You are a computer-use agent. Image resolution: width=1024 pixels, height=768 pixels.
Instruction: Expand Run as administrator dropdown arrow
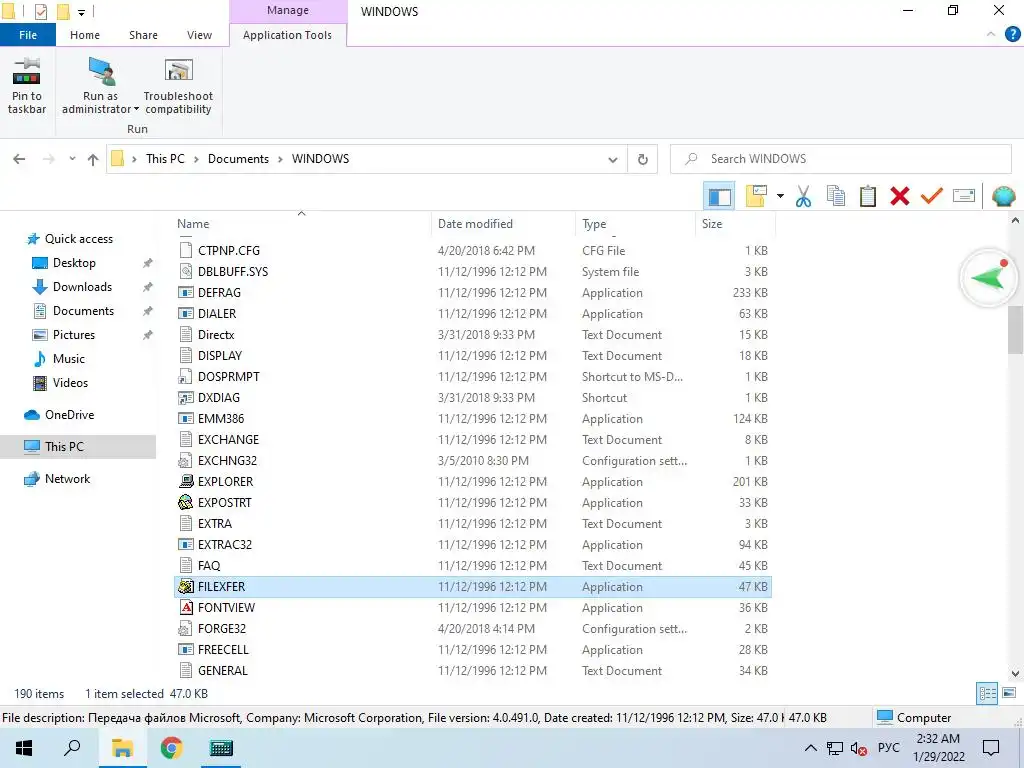tap(136, 110)
